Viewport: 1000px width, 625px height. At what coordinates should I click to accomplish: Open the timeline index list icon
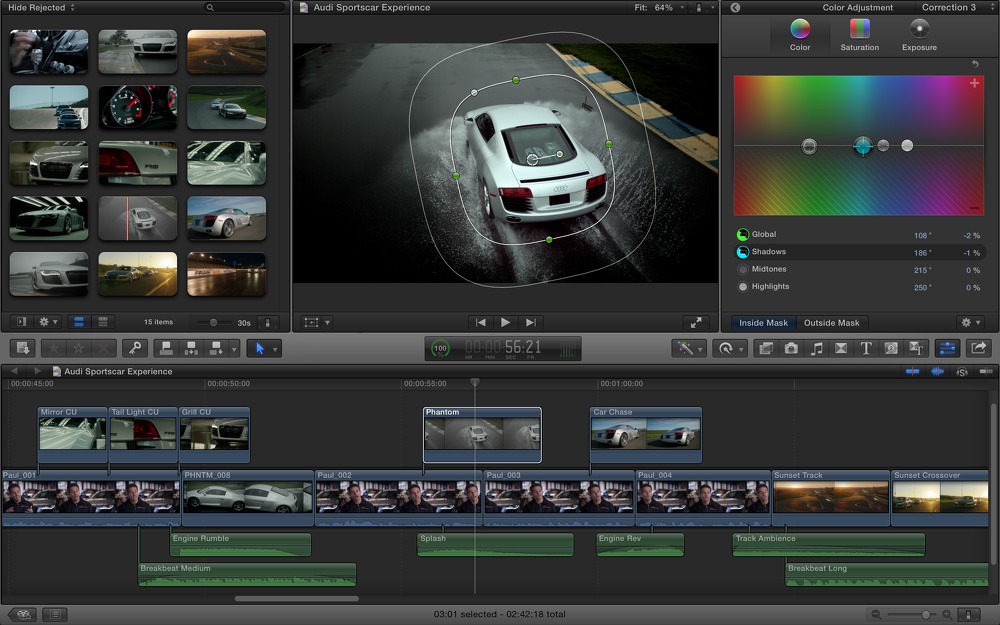(55, 615)
